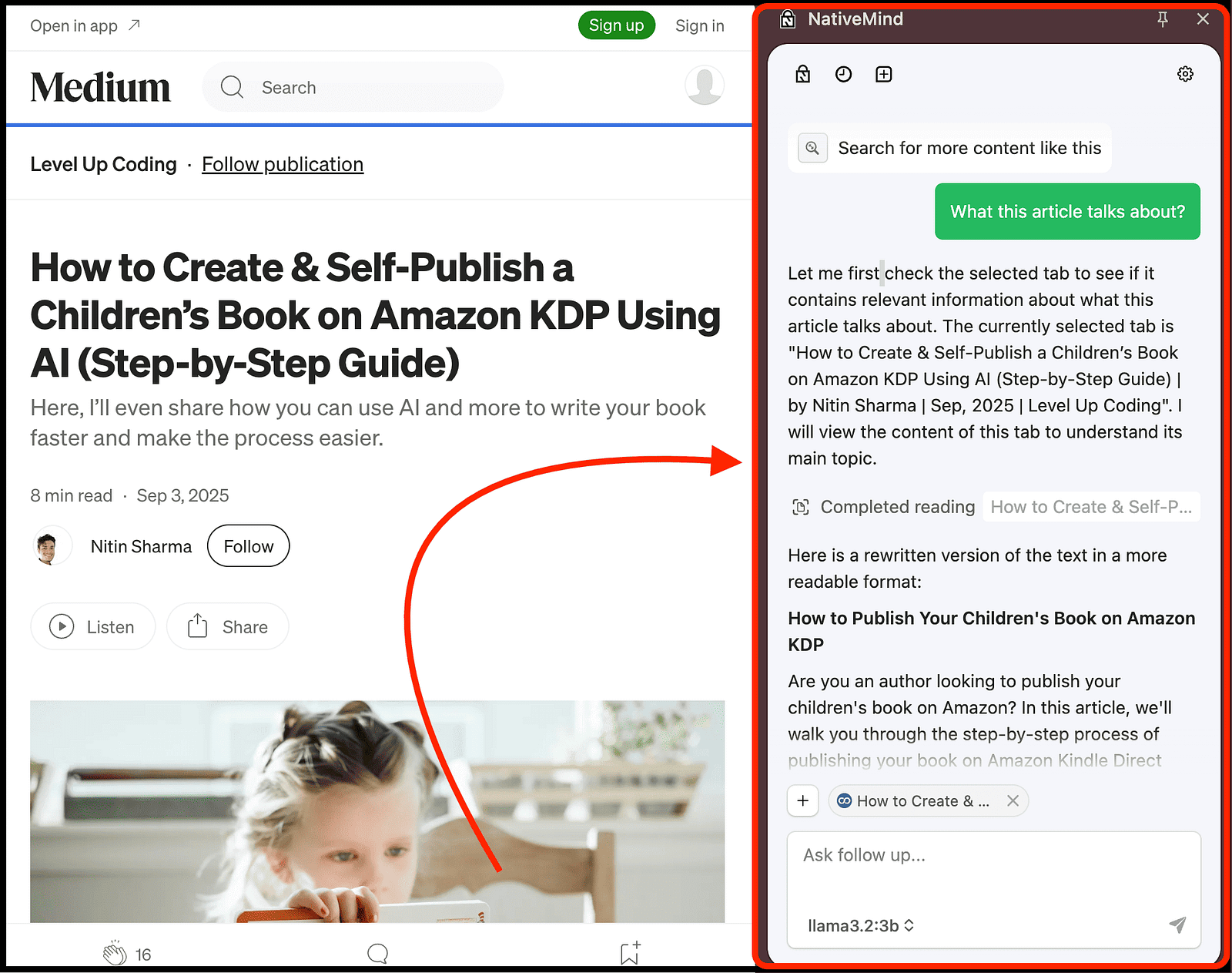Click the article title heading
The image size is (1232, 973).
point(376,315)
